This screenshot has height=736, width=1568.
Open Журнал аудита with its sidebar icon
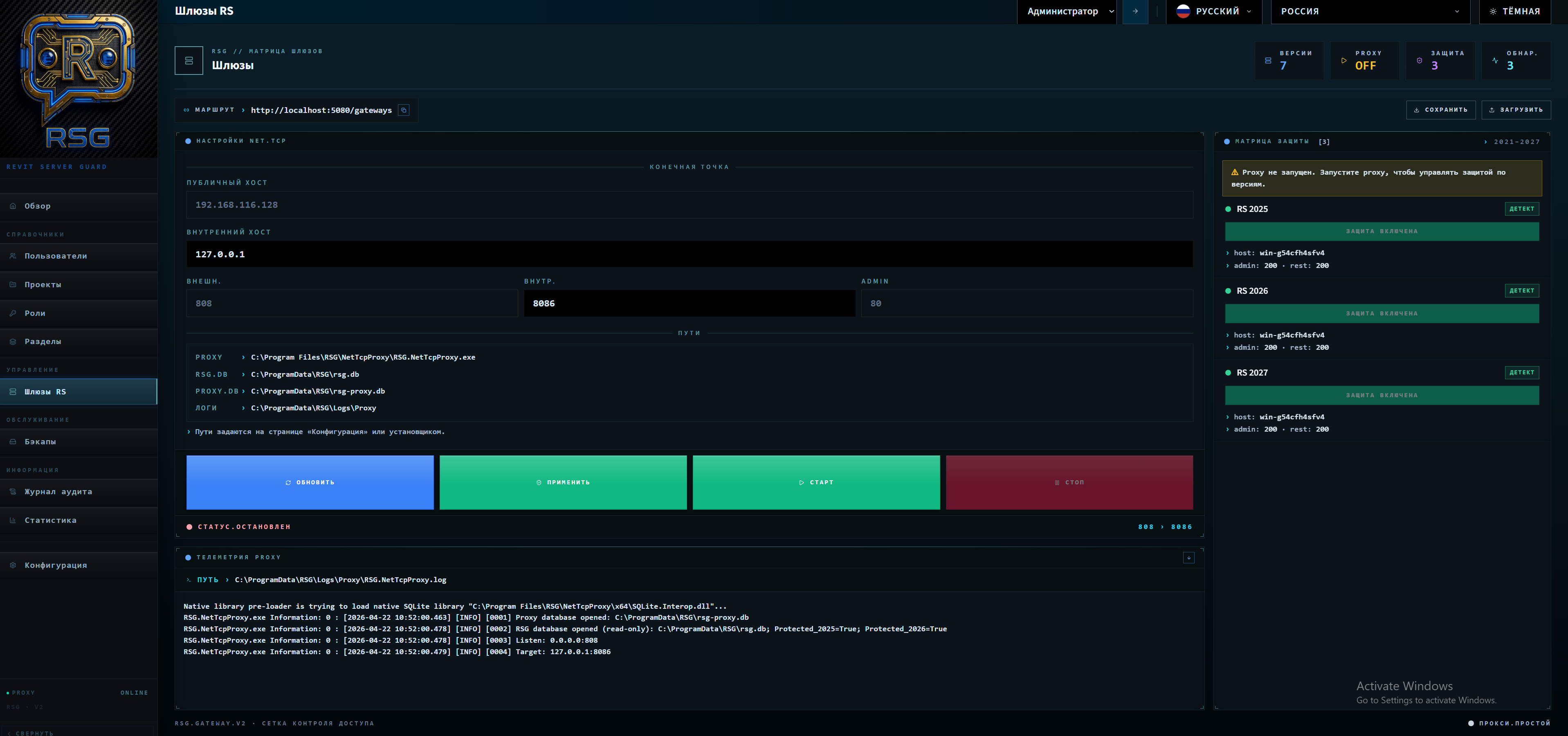[13, 491]
